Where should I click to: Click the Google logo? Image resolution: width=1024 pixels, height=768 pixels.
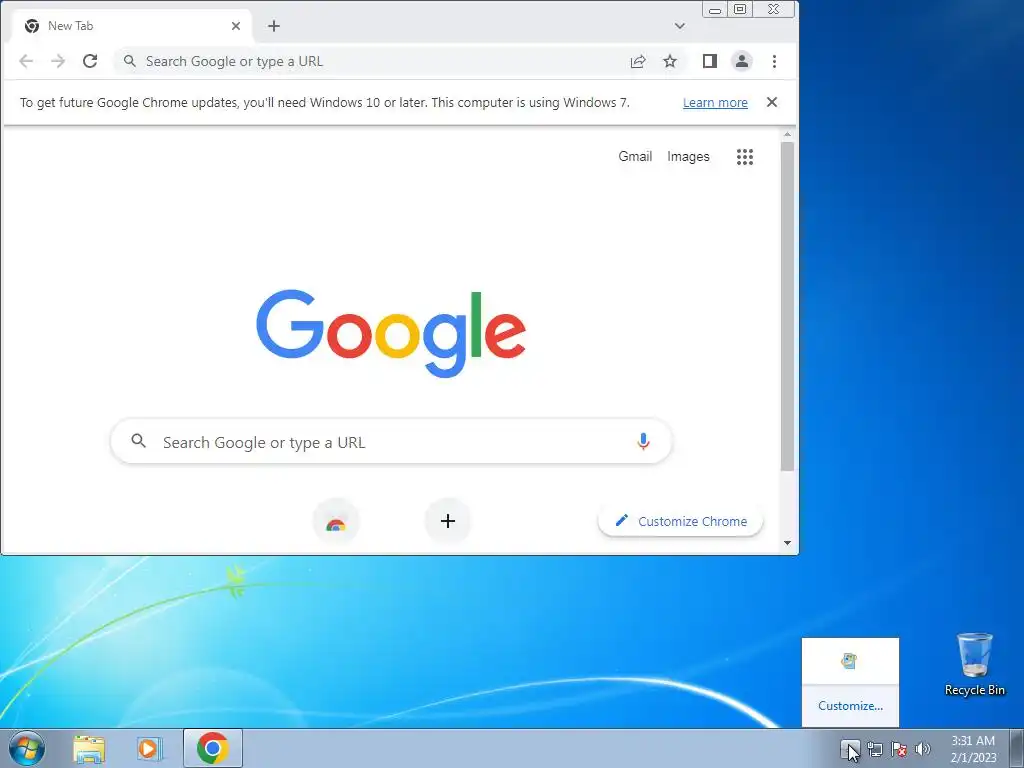click(391, 333)
